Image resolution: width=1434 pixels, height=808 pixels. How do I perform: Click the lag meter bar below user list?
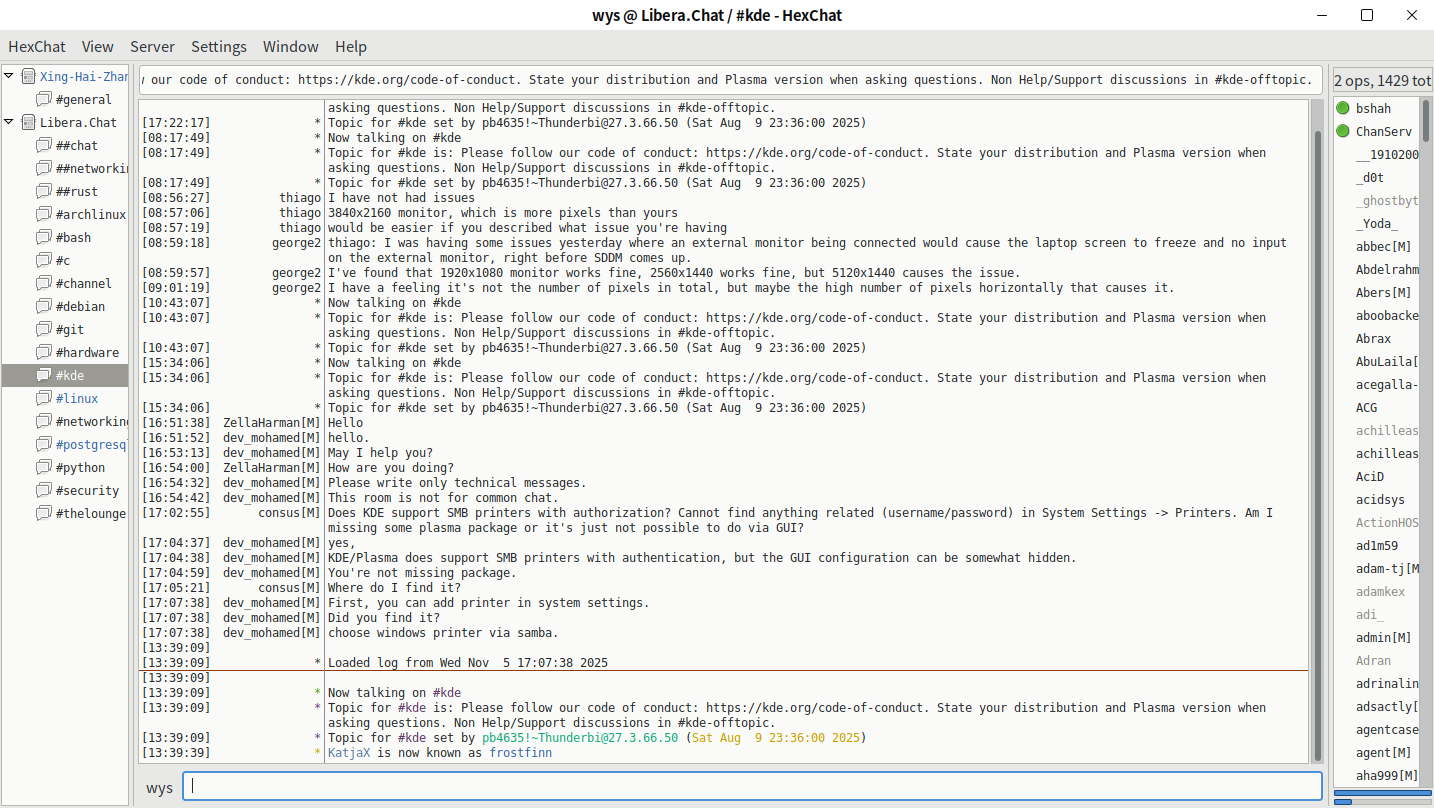tap(1382, 801)
